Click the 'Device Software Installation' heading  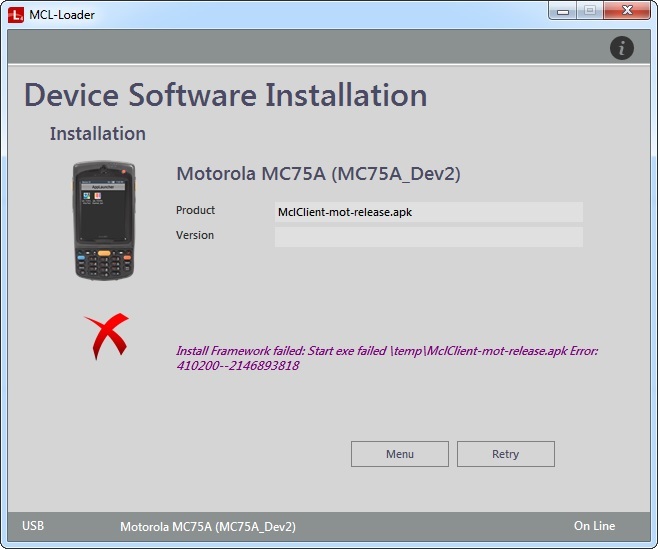pyautogui.click(x=226, y=95)
